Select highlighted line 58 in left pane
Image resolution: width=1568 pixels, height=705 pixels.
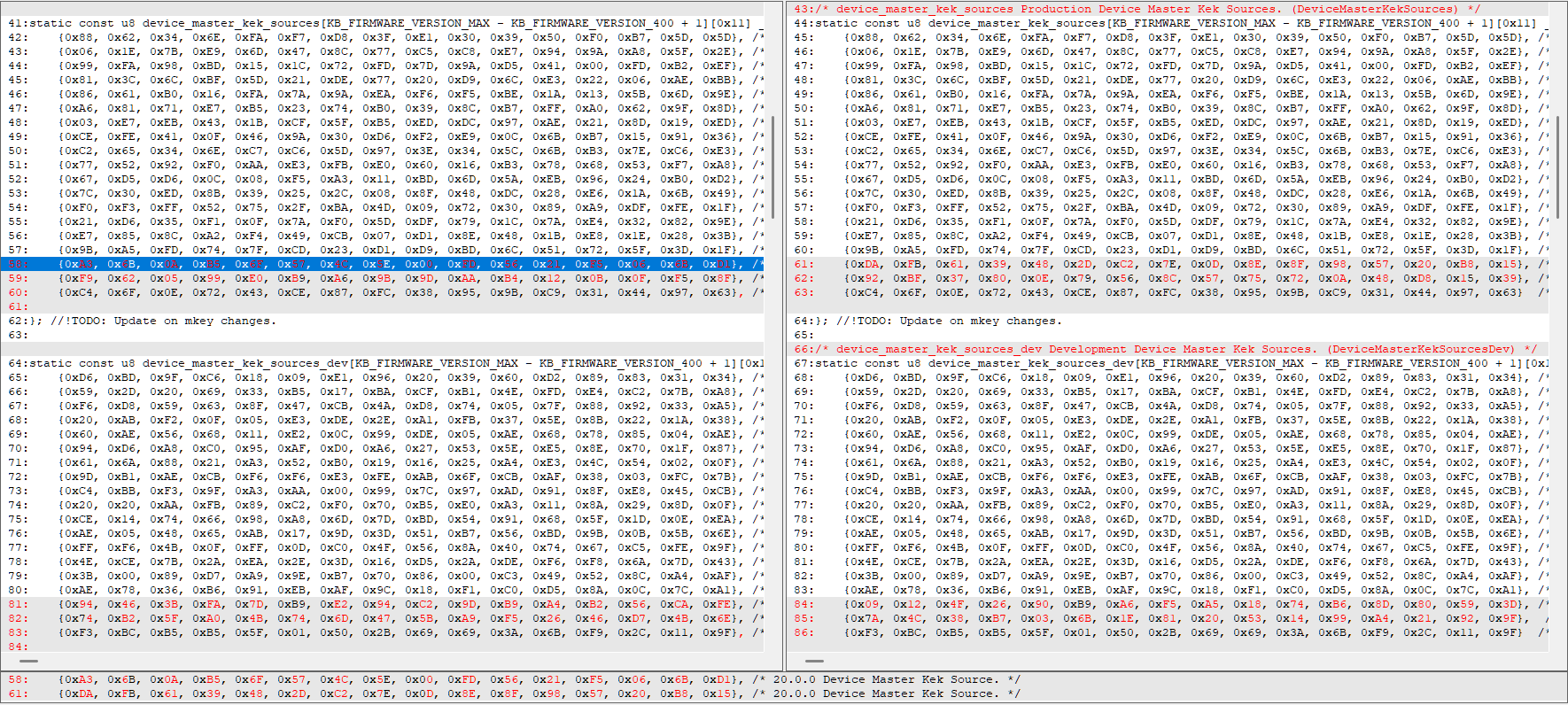coord(382,264)
